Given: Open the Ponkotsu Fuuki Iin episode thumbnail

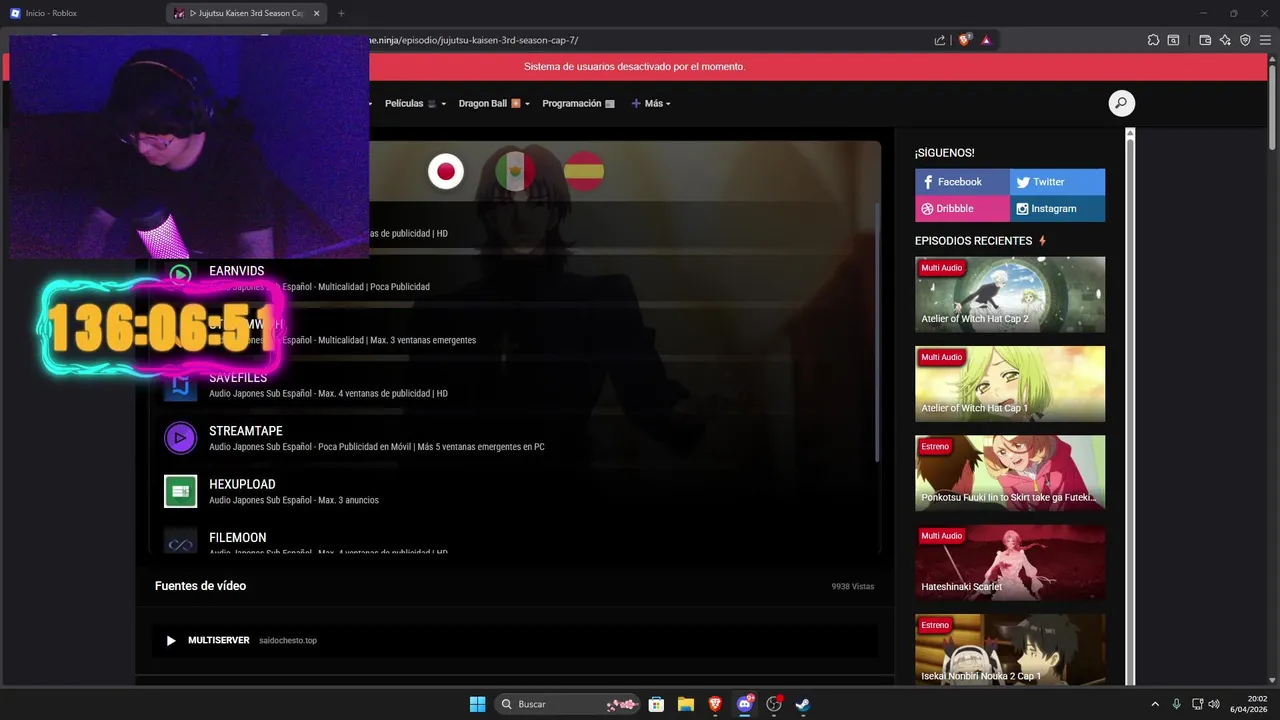Looking at the screenshot, I should click(x=1010, y=473).
